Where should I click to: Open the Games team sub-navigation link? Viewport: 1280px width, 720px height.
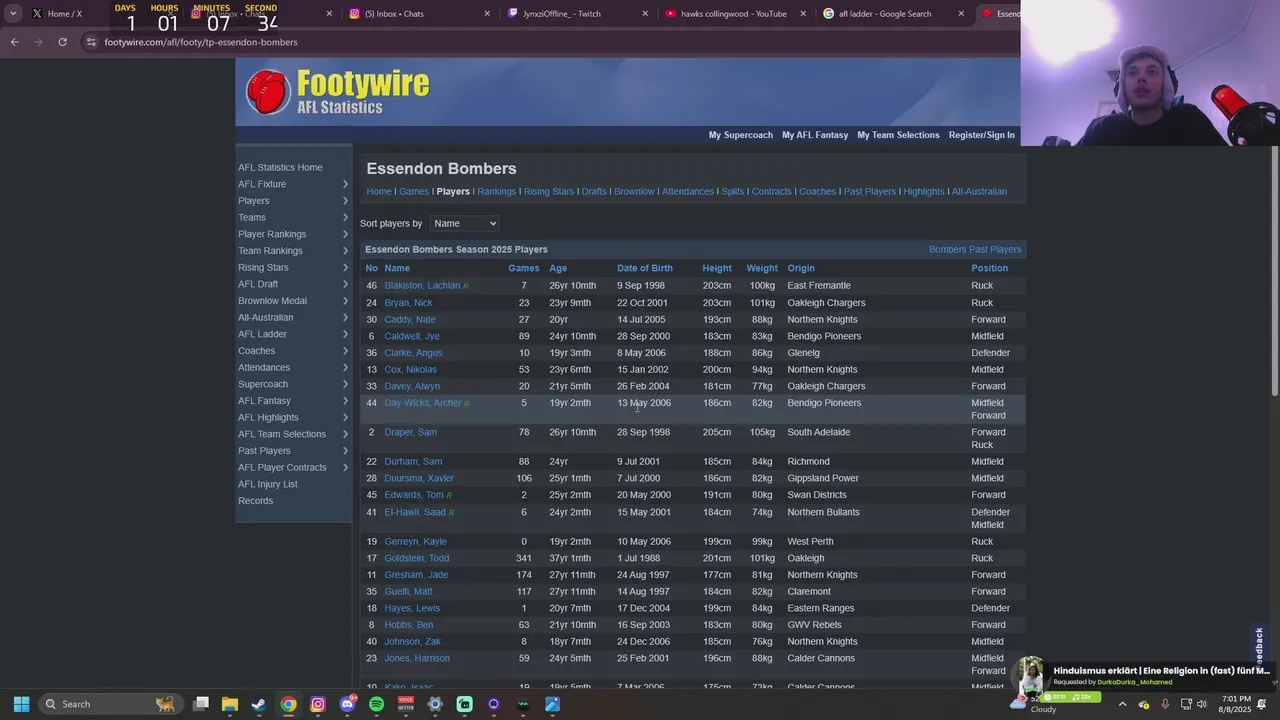tap(414, 191)
